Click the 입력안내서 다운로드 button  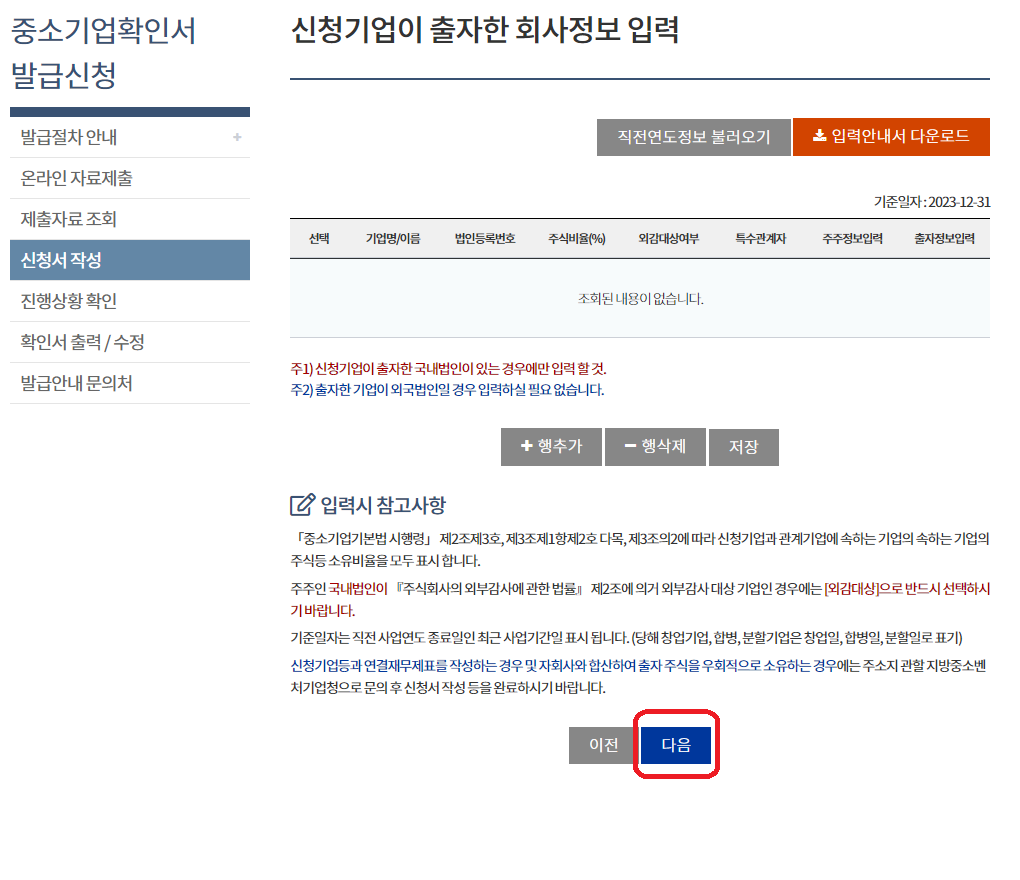coord(890,137)
